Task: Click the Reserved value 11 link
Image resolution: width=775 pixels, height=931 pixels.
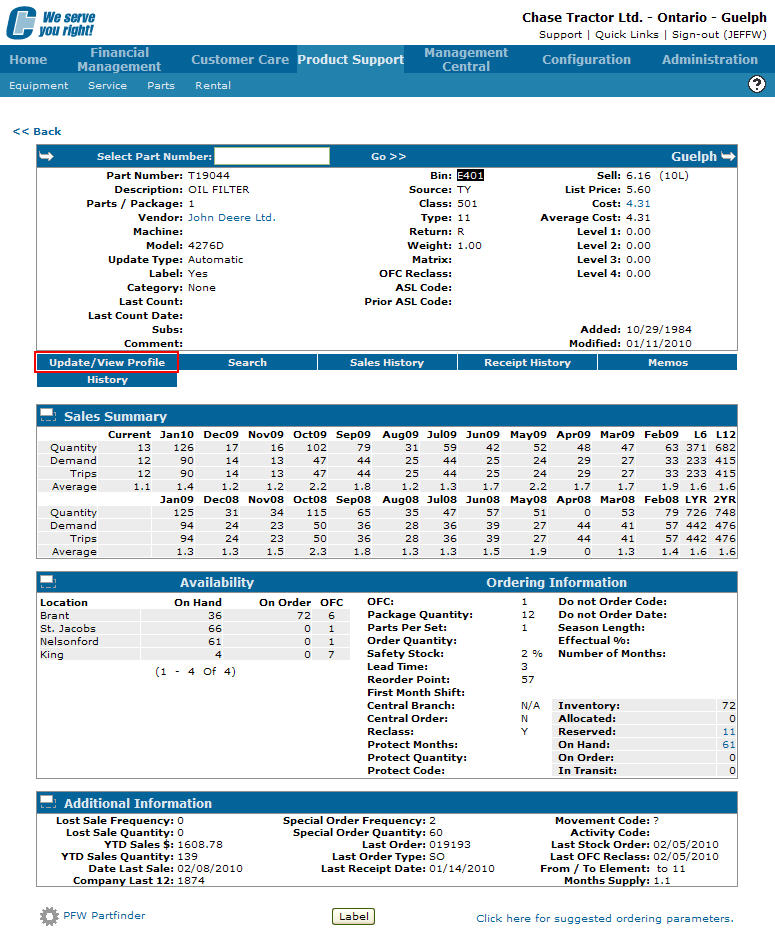Action: pyautogui.click(x=729, y=732)
